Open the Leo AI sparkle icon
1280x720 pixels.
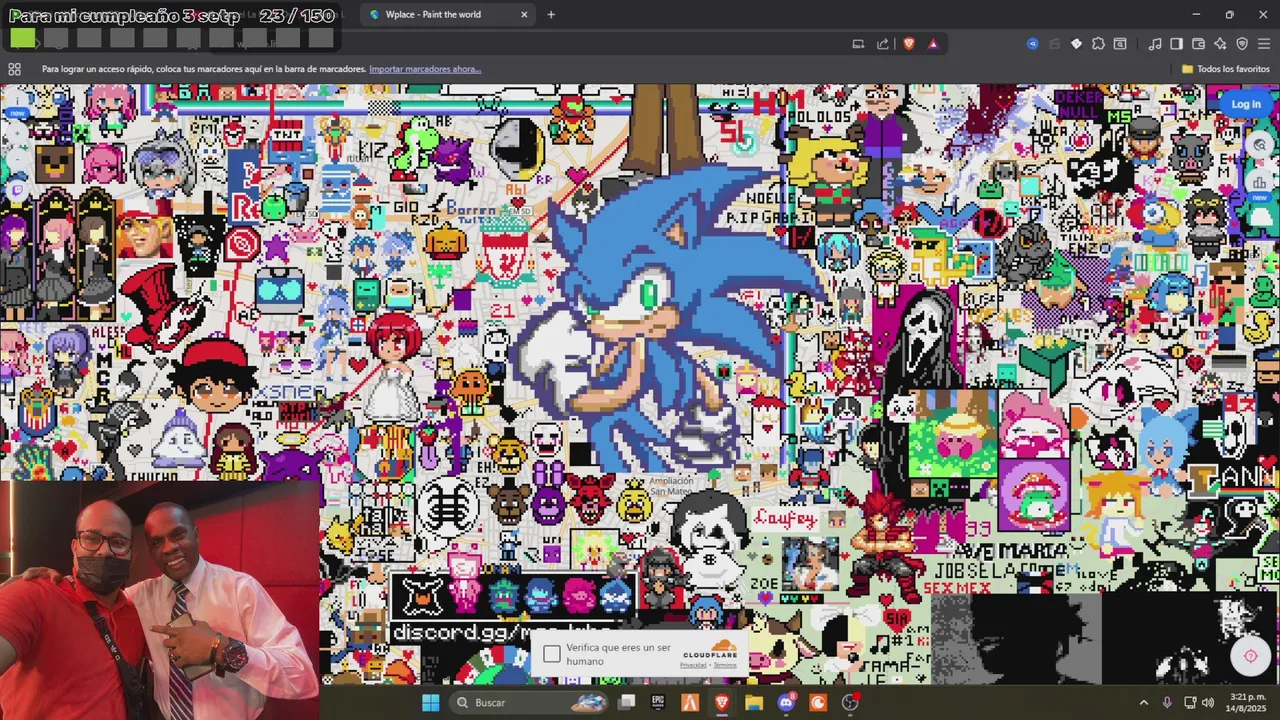point(1220,44)
